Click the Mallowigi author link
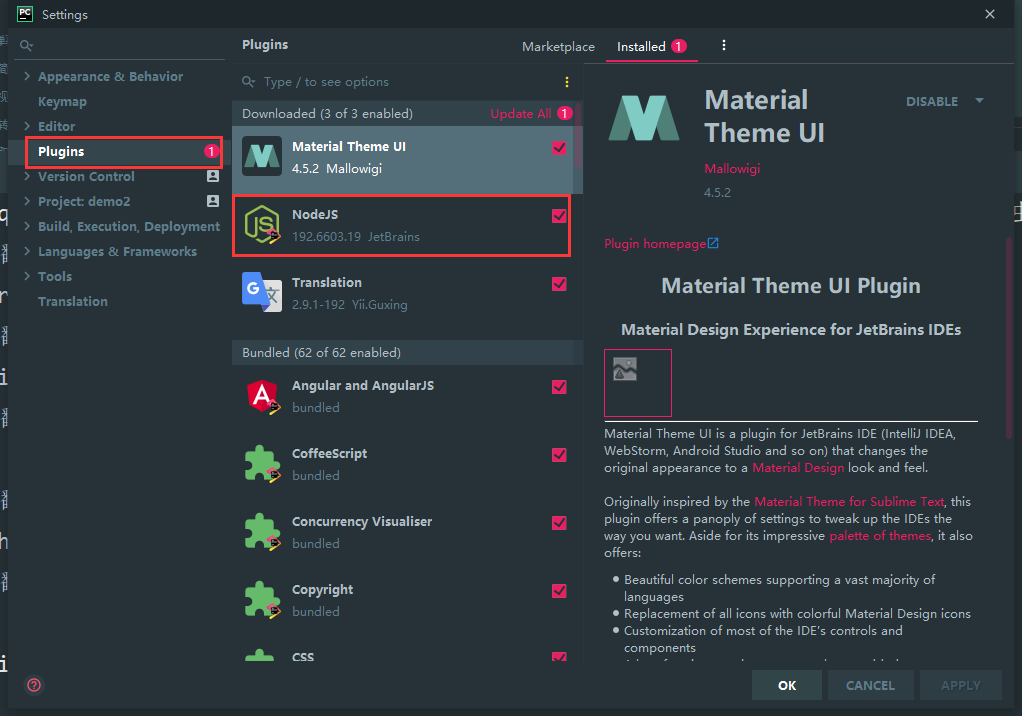This screenshot has height=716, width=1022. pos(732,169)
